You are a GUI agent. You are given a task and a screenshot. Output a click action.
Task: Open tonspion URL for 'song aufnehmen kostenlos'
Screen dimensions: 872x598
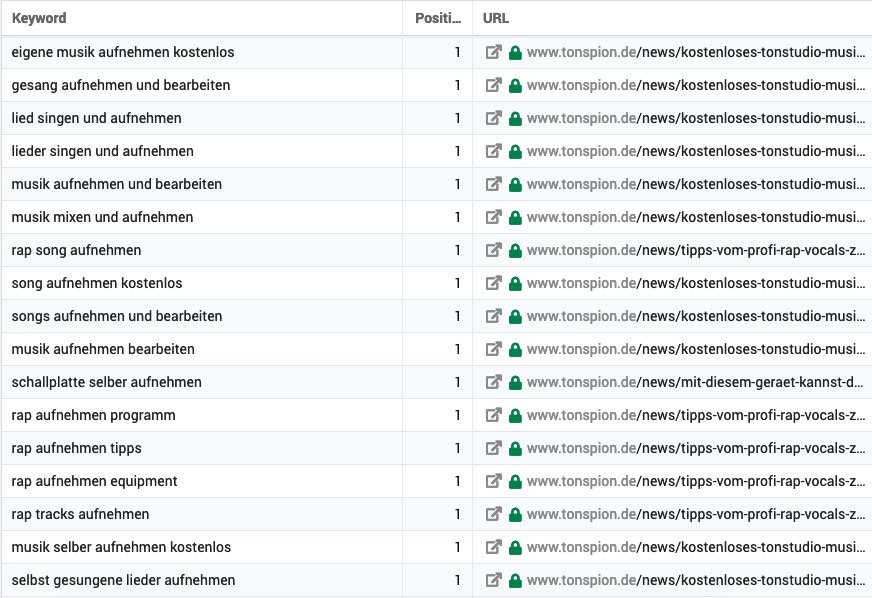pos(696,283)
